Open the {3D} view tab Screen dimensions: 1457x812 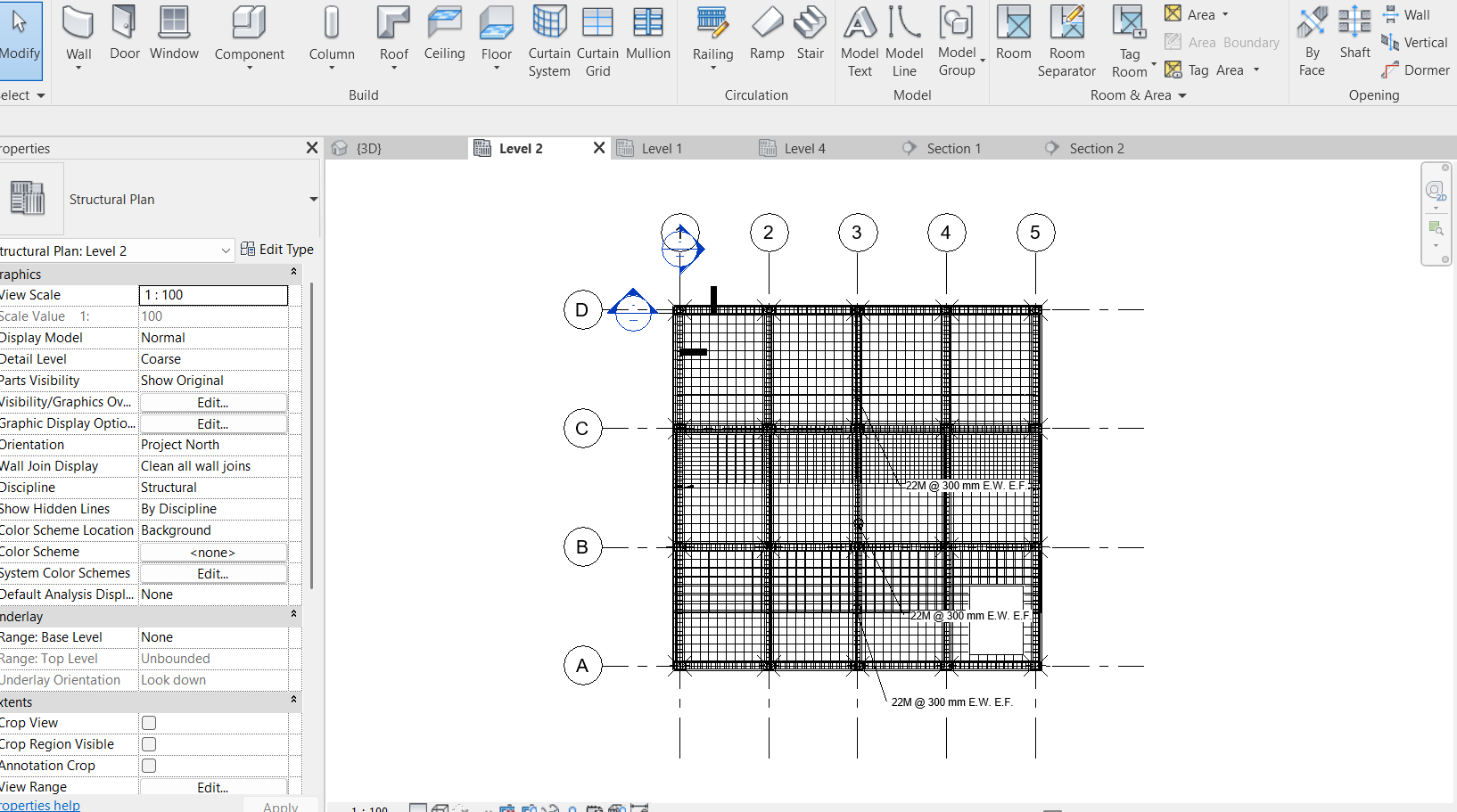point(368,148)
